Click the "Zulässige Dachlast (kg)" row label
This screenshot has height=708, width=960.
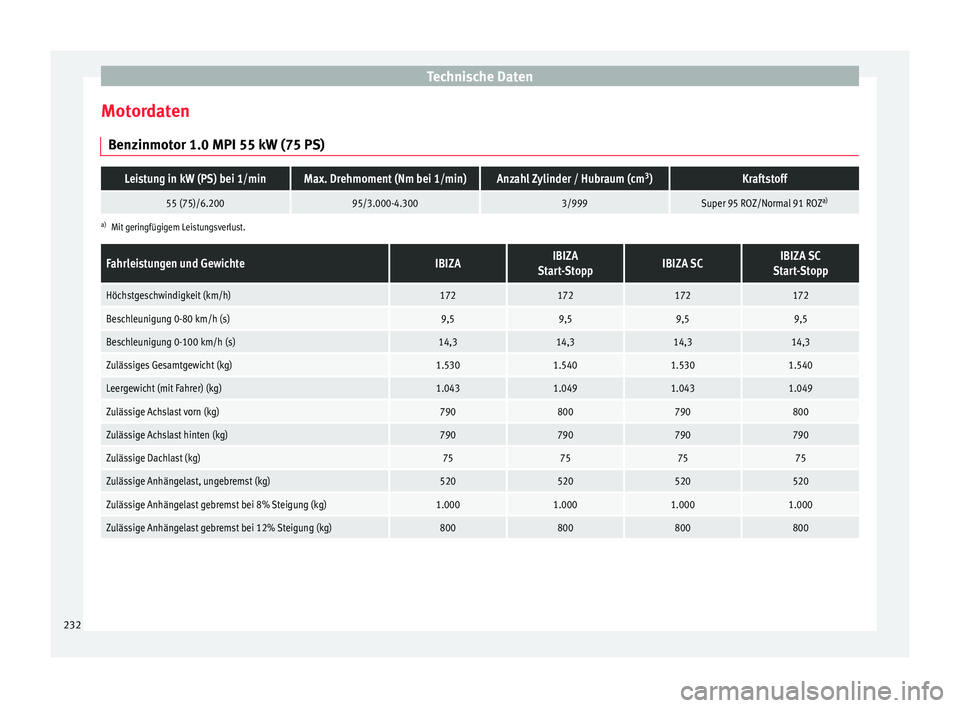tap(153, 458)
